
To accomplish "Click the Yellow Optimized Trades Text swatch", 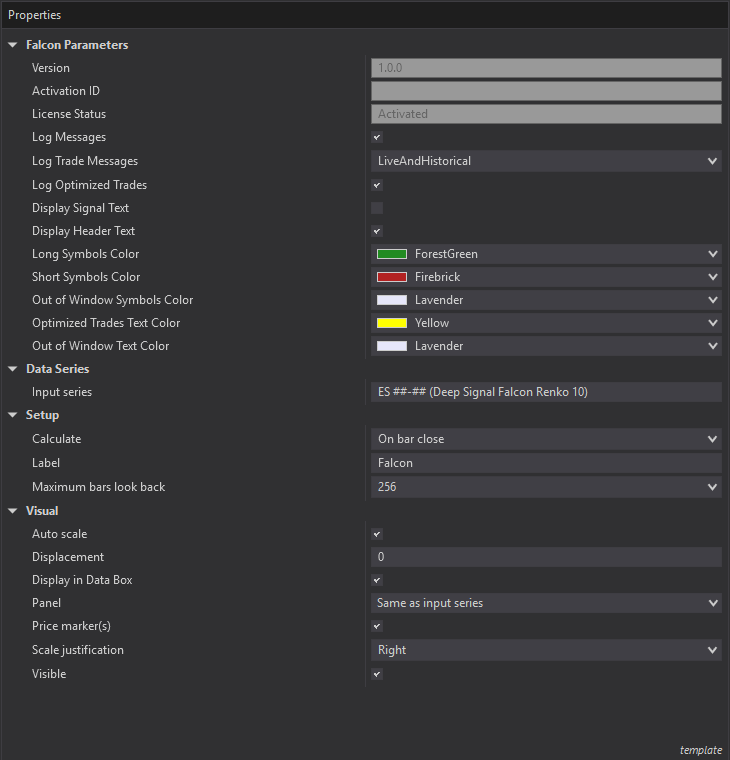I will 391,323.
